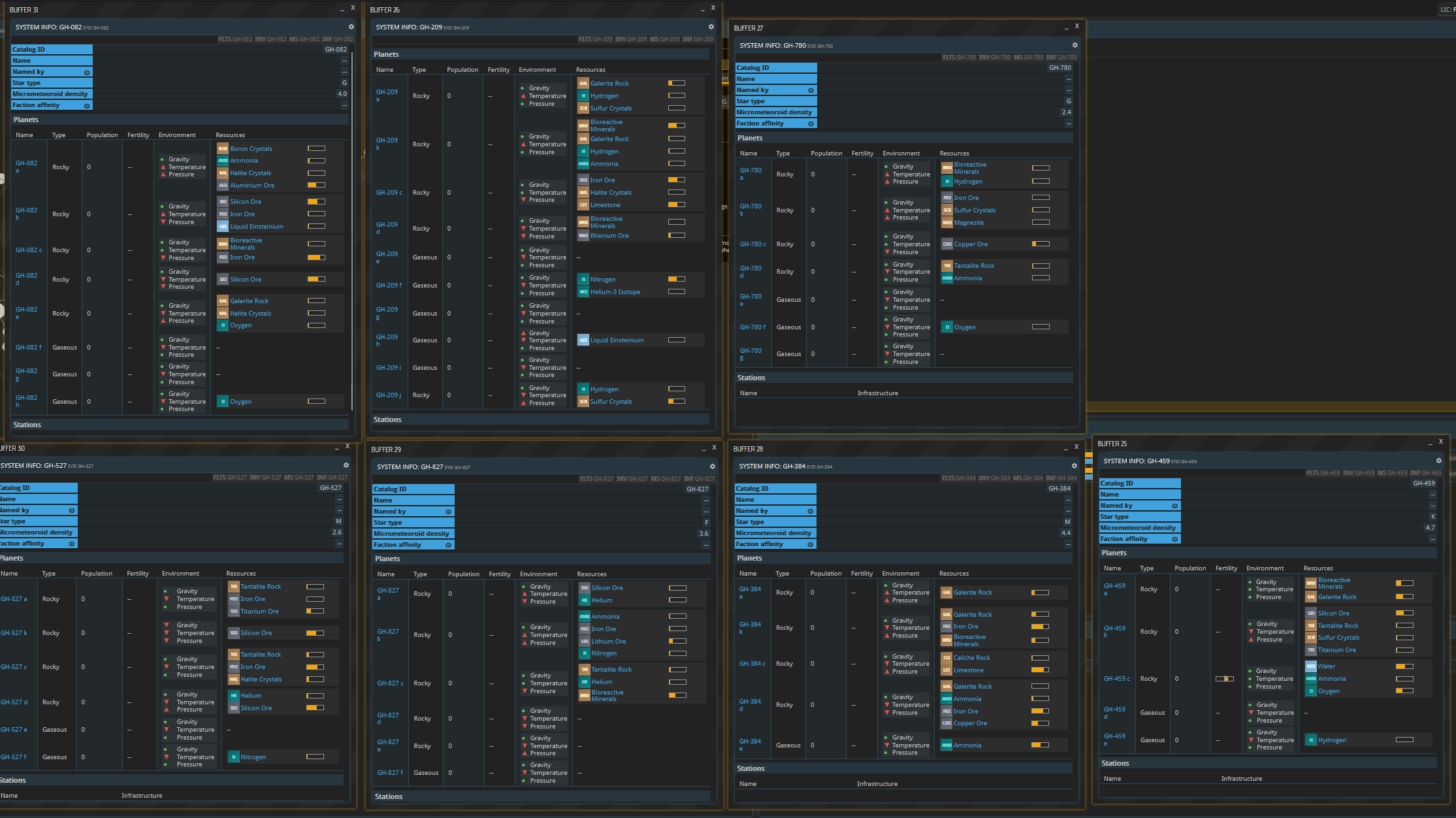Open settings gear for SYSTEM INFO GH-082
The image size is (1456, 818).
coord(351,27)
